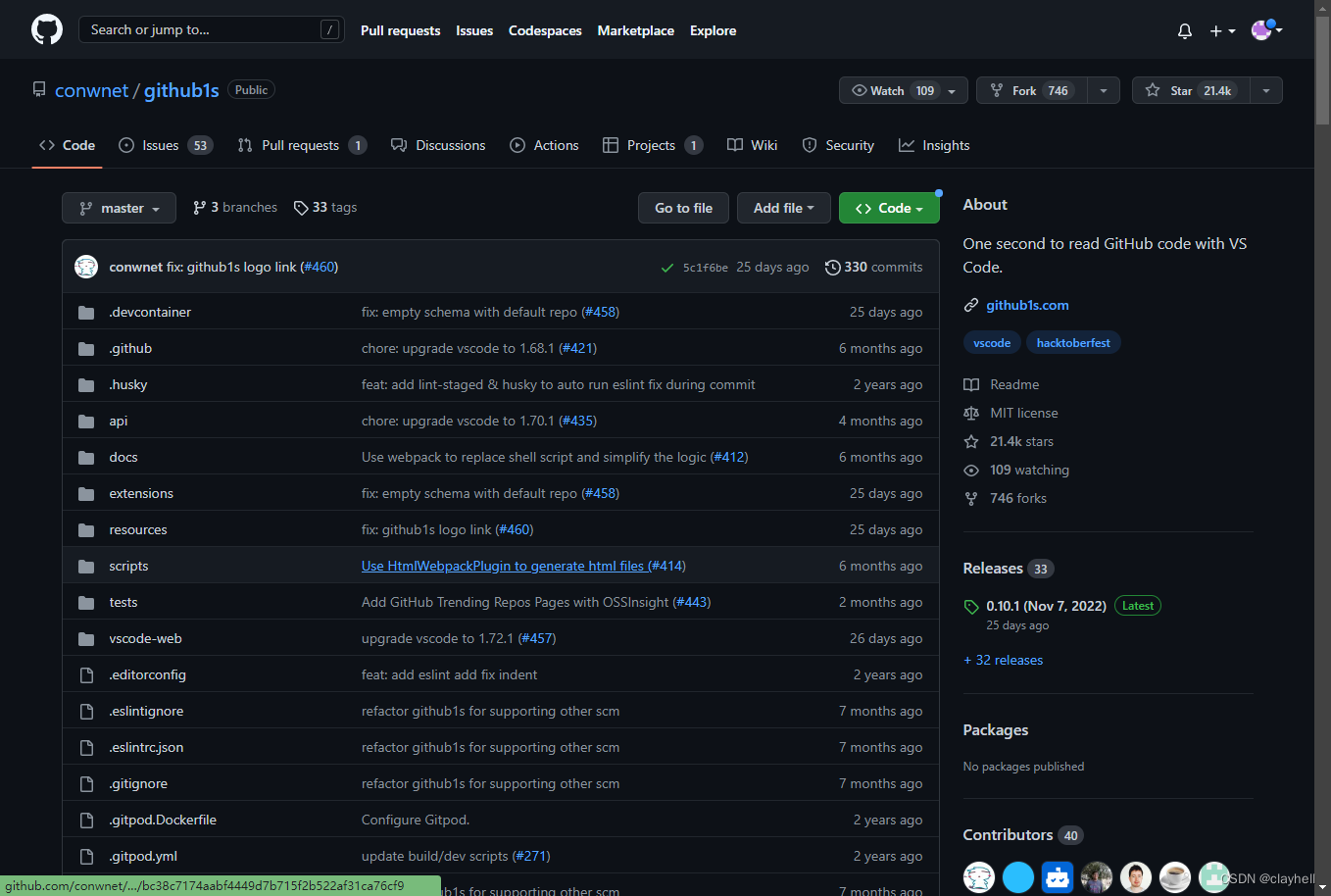Click the tag icon beside 33 tags
1331x896 pixels.
point(301,208)
